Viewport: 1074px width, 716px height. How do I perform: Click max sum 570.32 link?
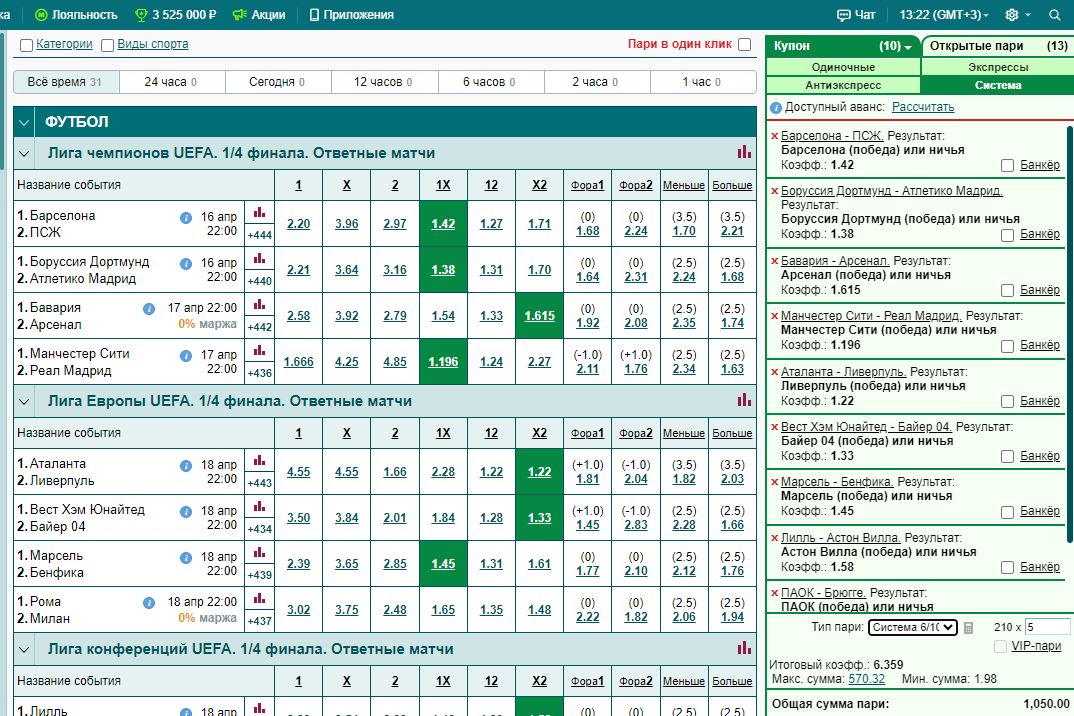[866, 679]
